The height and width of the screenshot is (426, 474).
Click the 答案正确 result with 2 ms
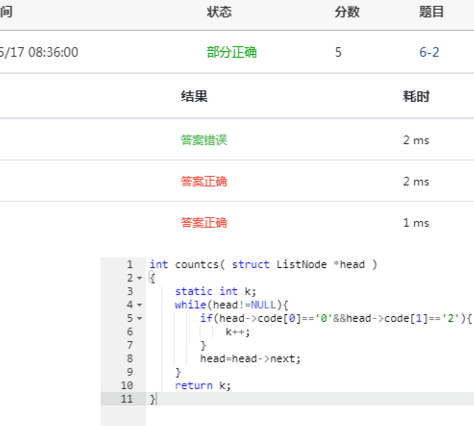point(204,182)
